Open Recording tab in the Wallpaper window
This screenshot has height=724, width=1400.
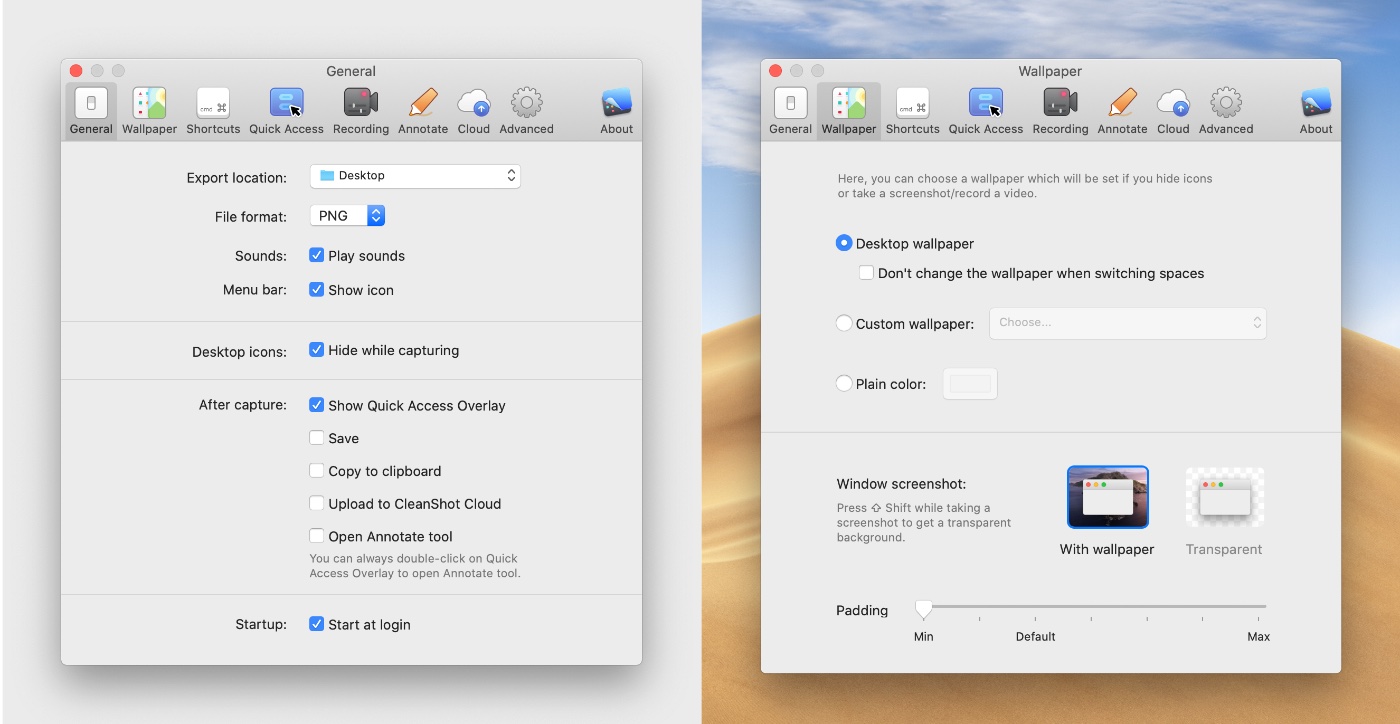pos(1060,111)
